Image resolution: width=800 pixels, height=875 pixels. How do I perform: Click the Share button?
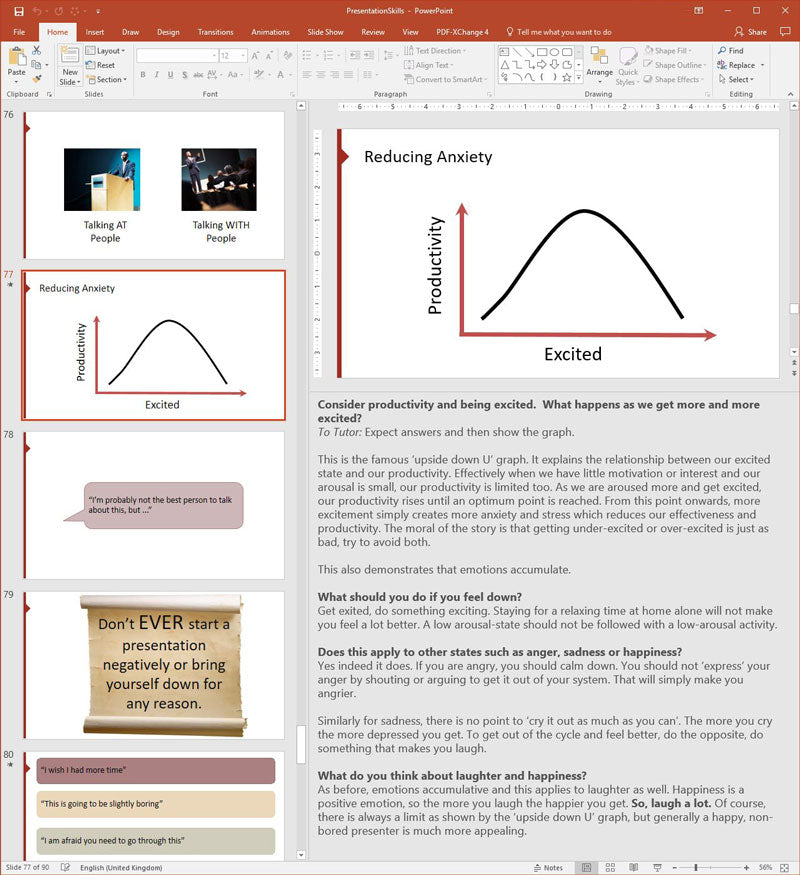click(x=750, y=32)
